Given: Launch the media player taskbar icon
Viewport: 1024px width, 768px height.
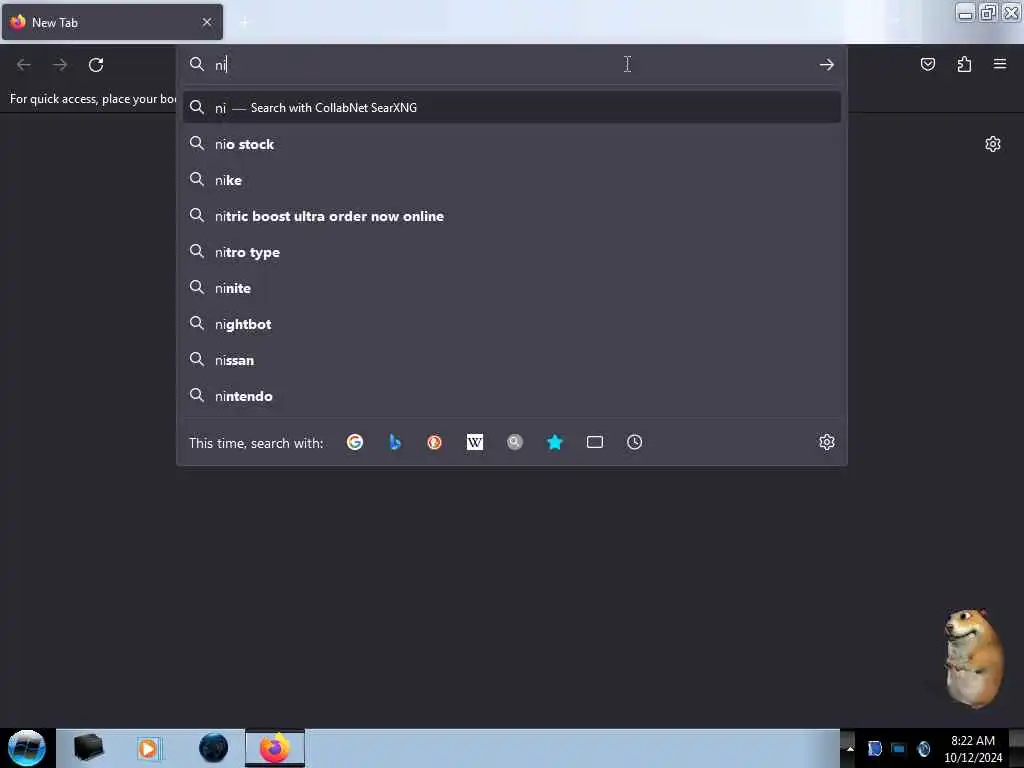Looking at the screenshot, I should (x=148, y=748).
